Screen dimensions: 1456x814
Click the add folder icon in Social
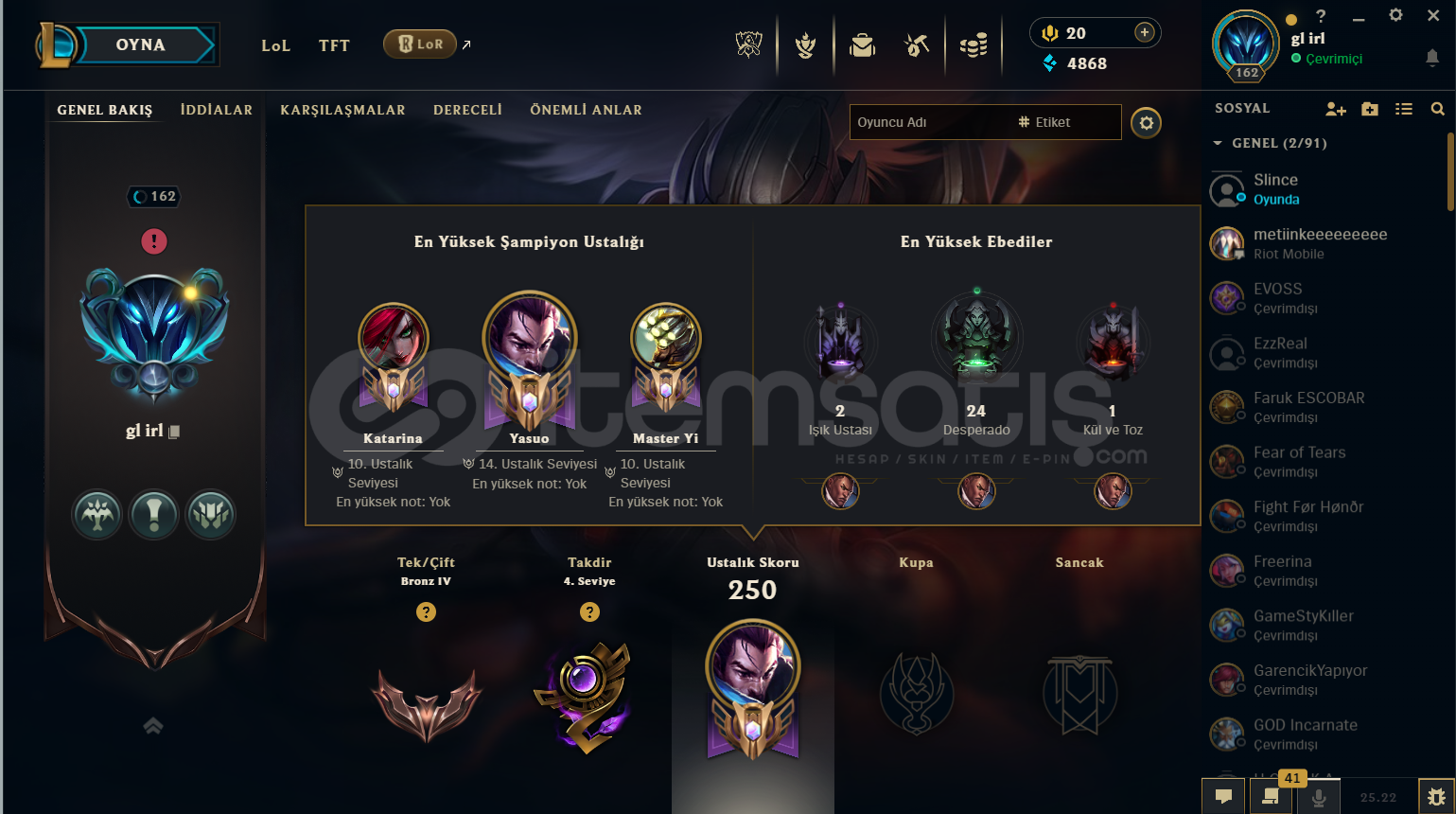pos(1370,109)
